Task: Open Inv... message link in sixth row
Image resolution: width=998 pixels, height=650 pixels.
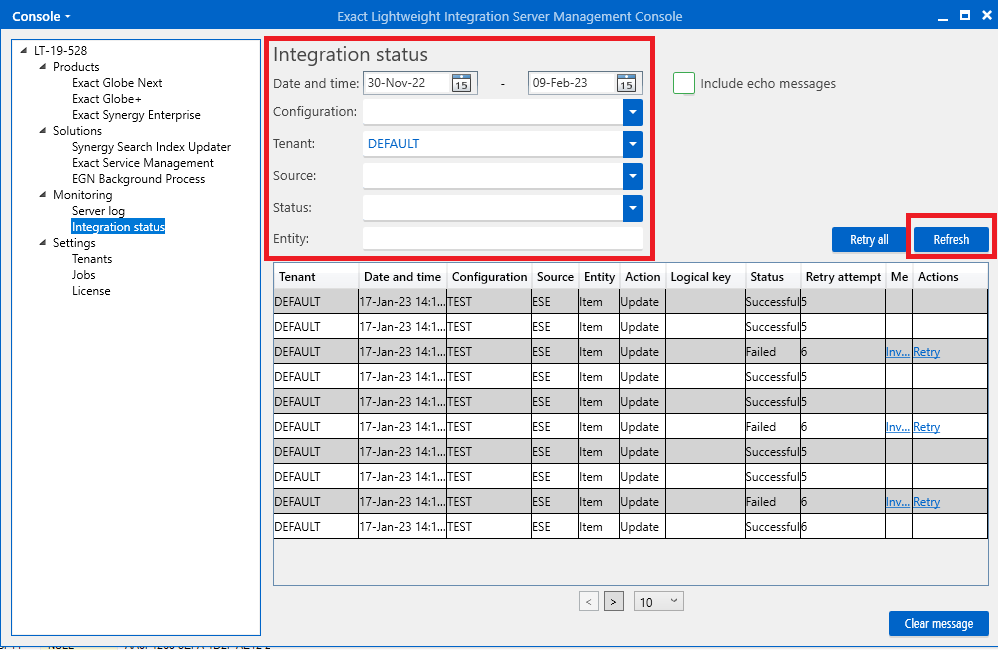Action: [x=897, y=427]
